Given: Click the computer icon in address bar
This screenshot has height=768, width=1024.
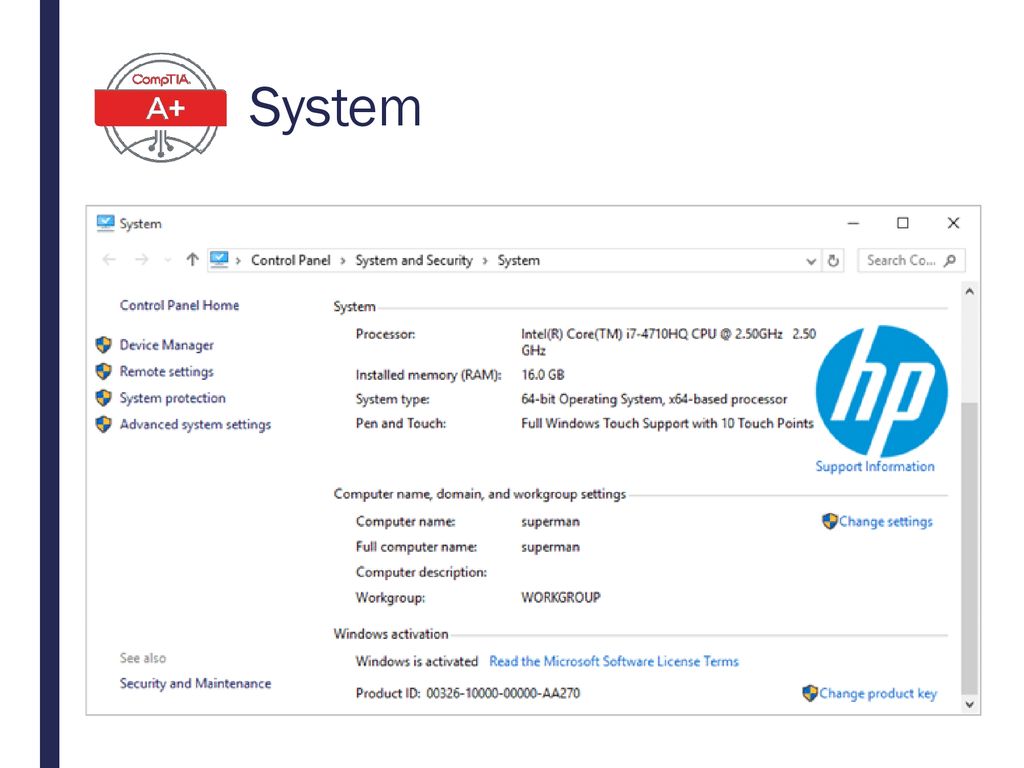Looking at the screenshot, I should [219, 260].
